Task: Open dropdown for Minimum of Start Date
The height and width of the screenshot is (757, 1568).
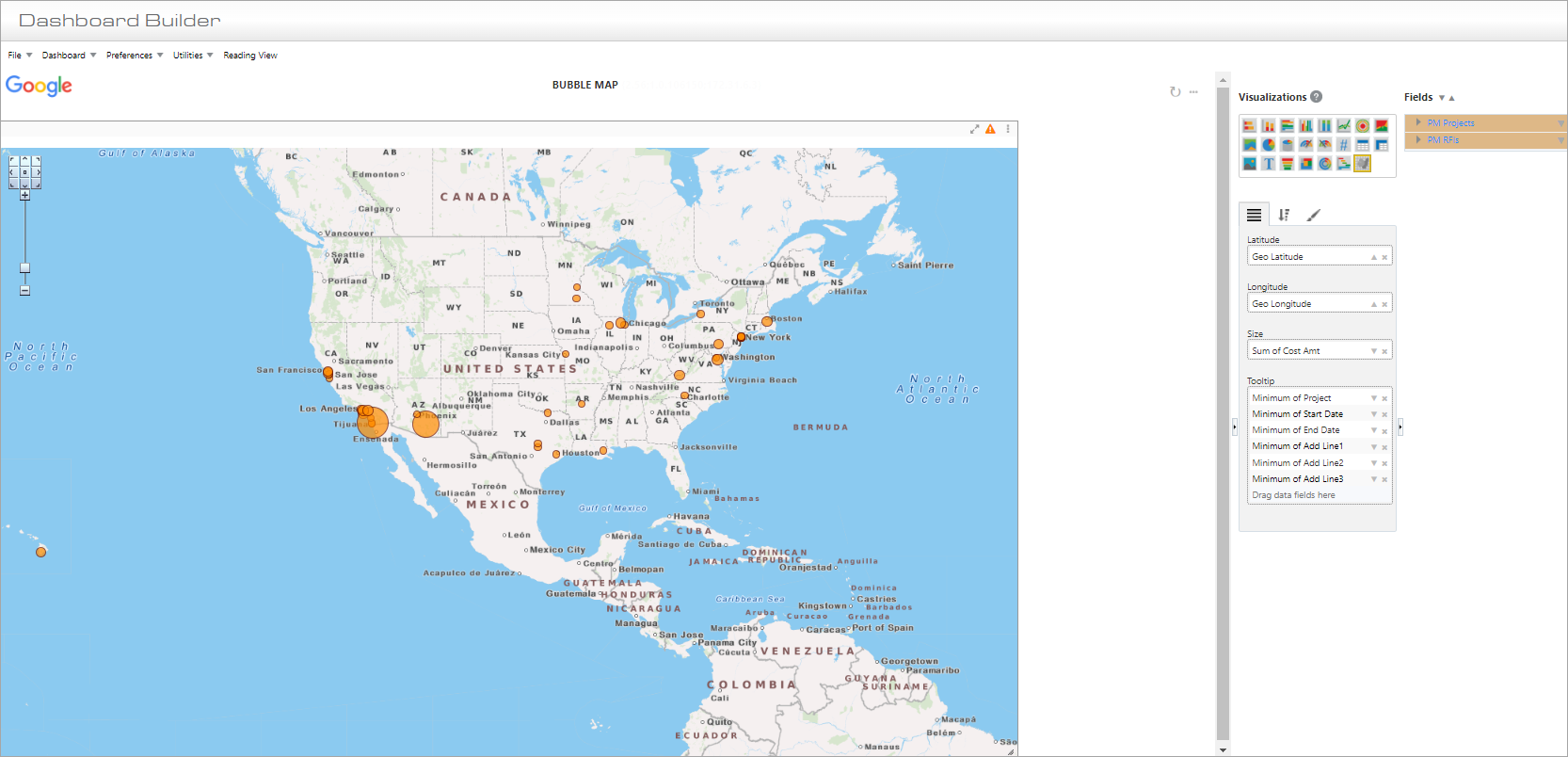Action: click(1374, 414)
